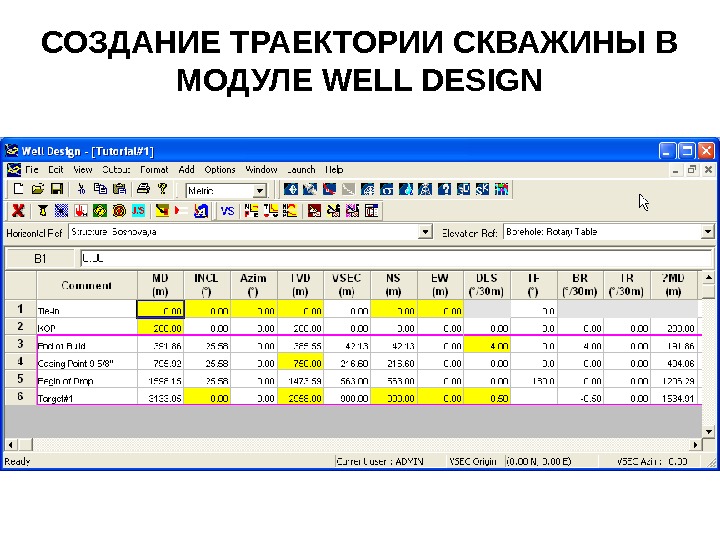Open the Window menu
This screenshot has width=720, height=540.
pos(261,170)
